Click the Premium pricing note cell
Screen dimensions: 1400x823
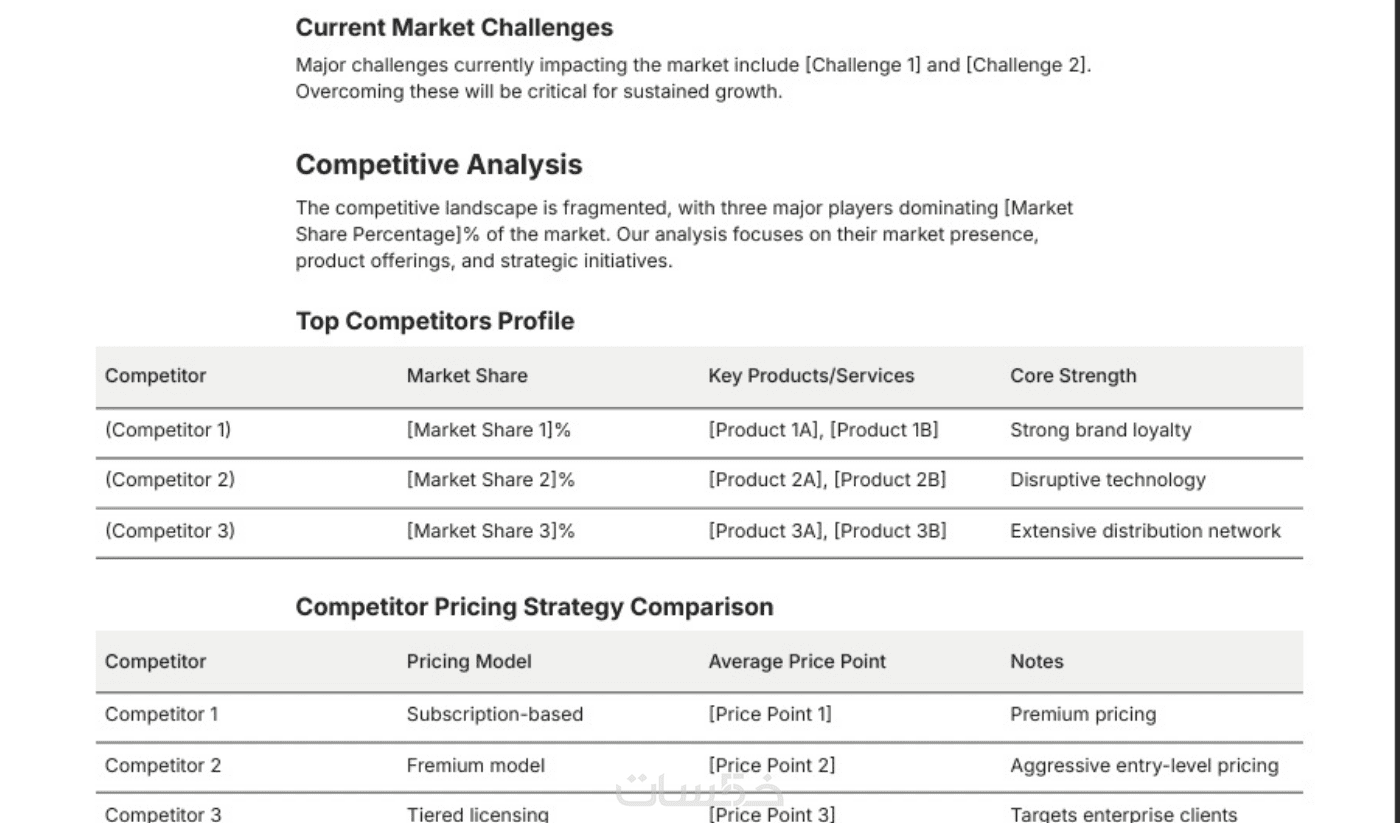click(x=1082, y=714)
